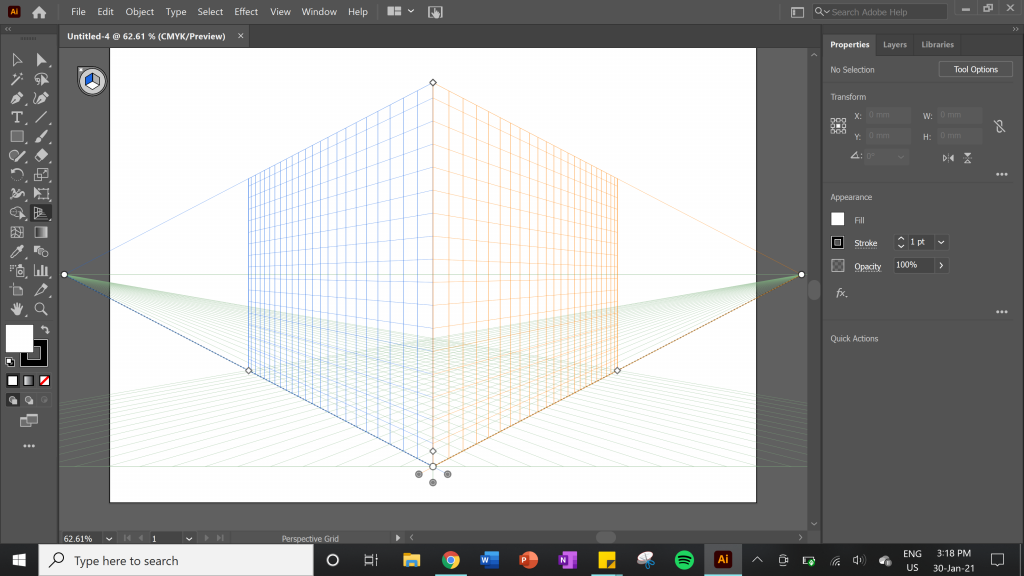Select the Rotate tool
Image resolution: width=1024 pixels, height=576 pixels.
click(17, 175)
